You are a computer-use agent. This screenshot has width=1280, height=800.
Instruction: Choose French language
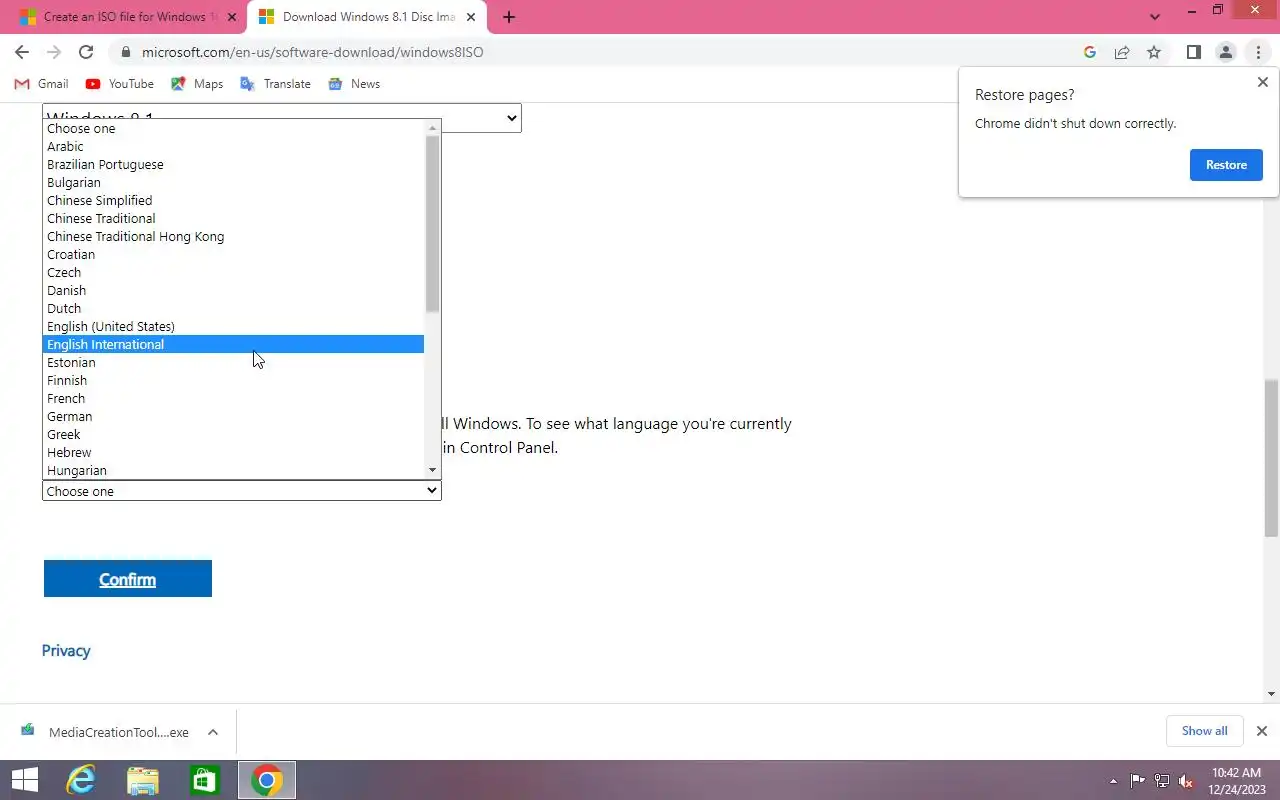pos(234,398)
